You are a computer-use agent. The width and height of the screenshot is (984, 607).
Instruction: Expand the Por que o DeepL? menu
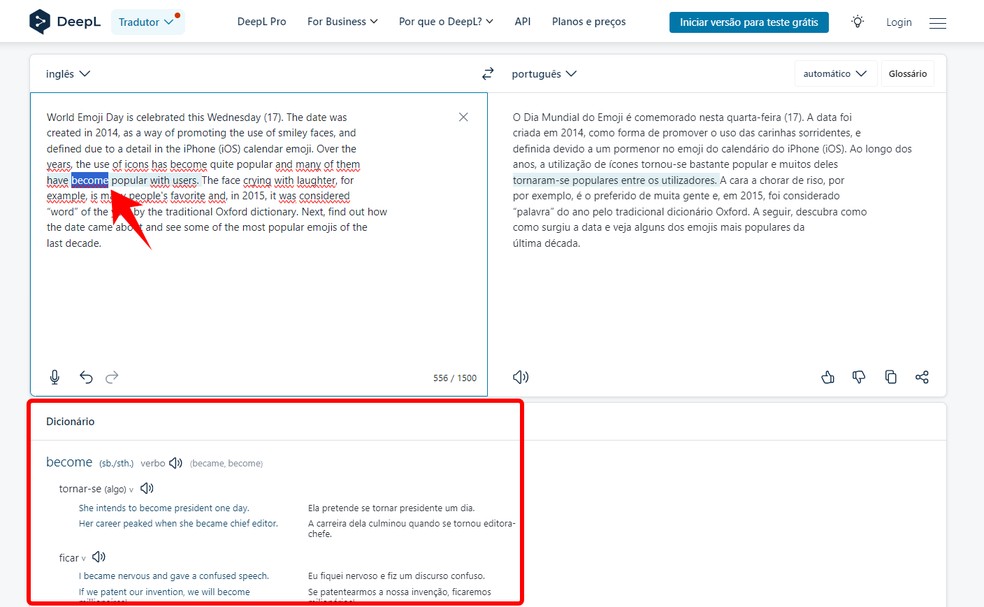click(x=446, y=21)
